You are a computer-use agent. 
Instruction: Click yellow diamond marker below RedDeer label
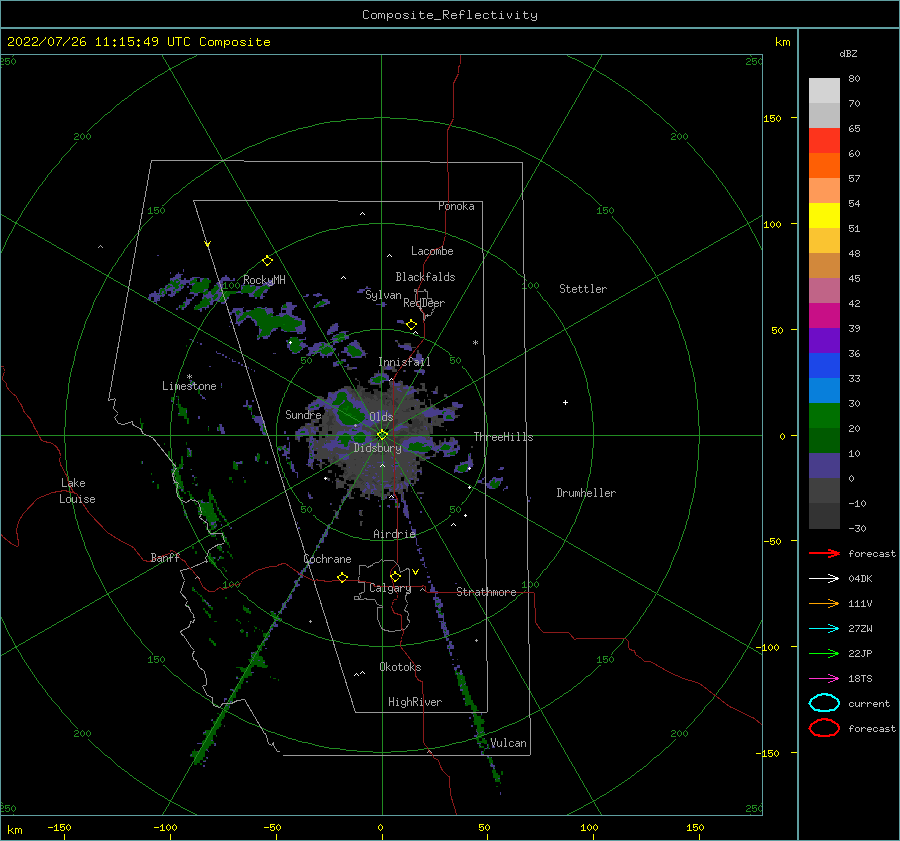pyautogui.click(x=411, y=325)
